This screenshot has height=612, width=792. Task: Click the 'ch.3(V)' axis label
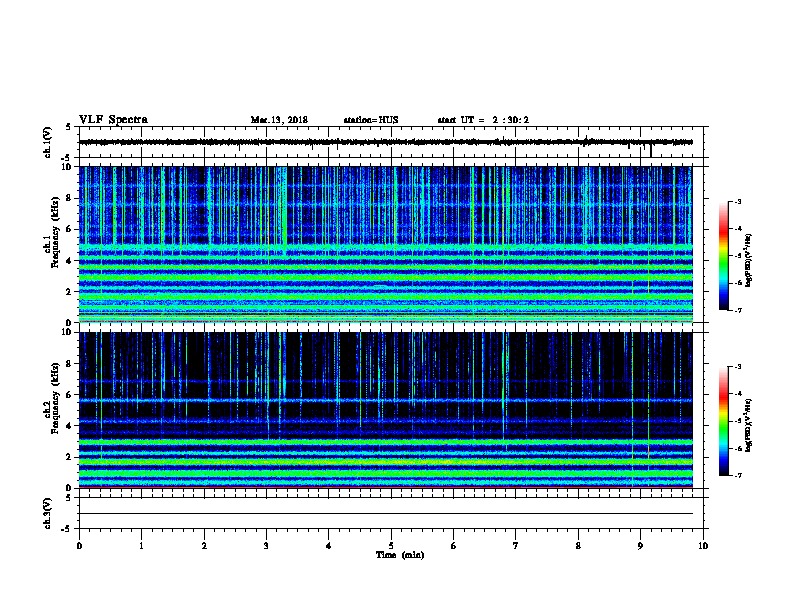[x=48, y=513]
